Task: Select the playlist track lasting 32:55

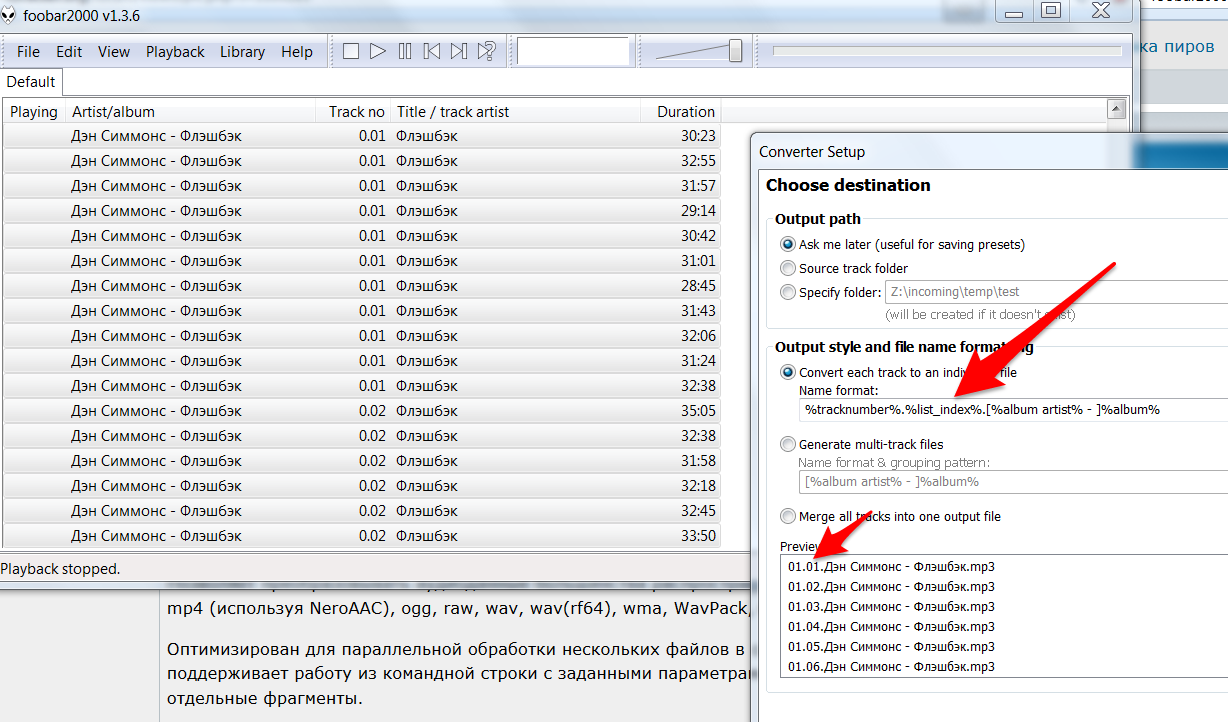Action: [x=362, y=161]
